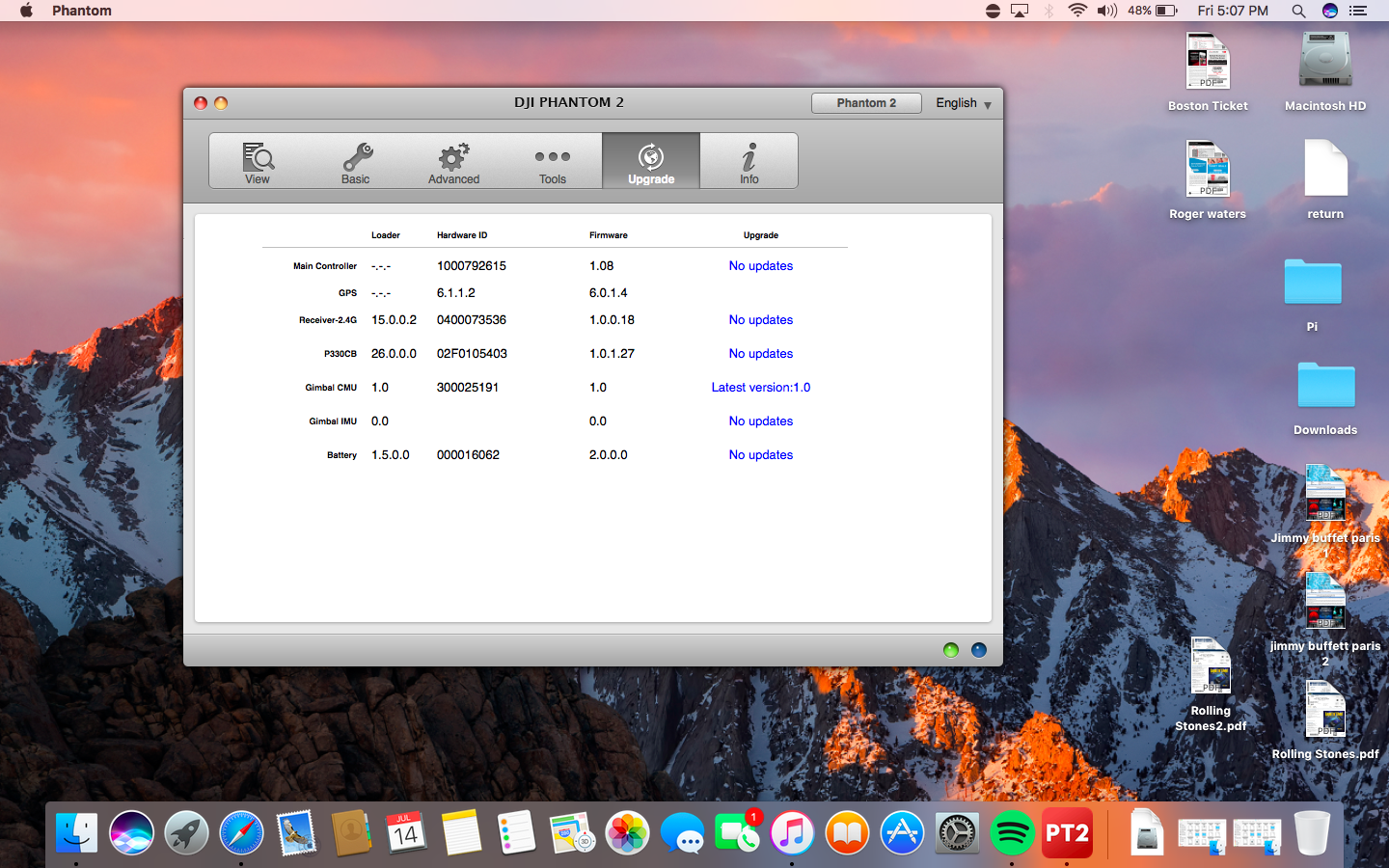This screenshot has width=1389, height=868.
Task: Open the Apple menu
Action: [x=26, y=11]
